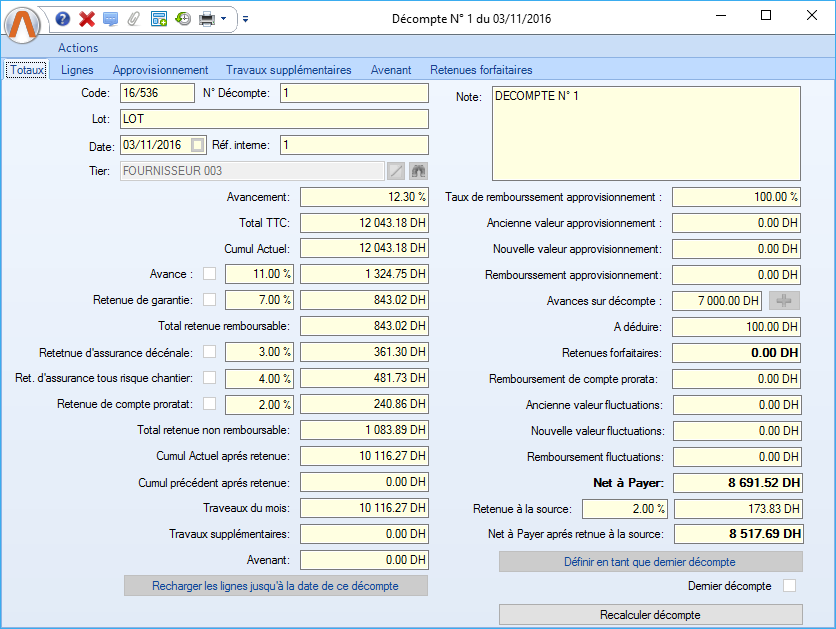Toggle the Retenue de garantie checkbox
The height and width of the screenshot is (629, 836).
pos(210,299)
